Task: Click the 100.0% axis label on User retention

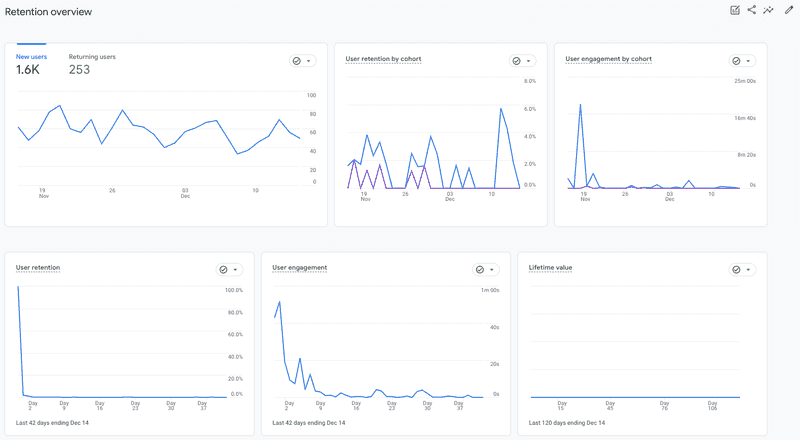Action: pos(234,290)
